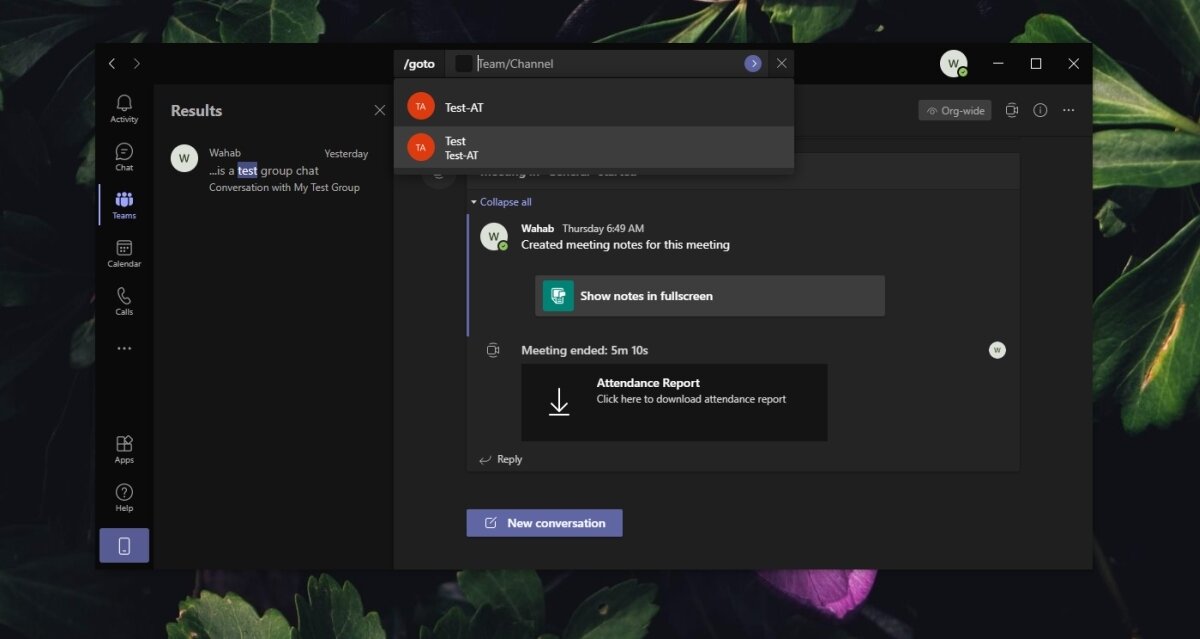Start a meeting with the camera icon
The image size is (1200, 639).
1011,110
